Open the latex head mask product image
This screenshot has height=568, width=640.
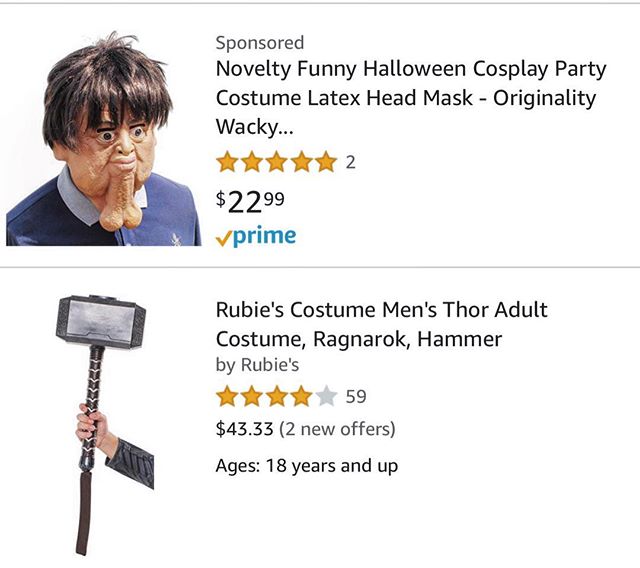click(103, 140)
